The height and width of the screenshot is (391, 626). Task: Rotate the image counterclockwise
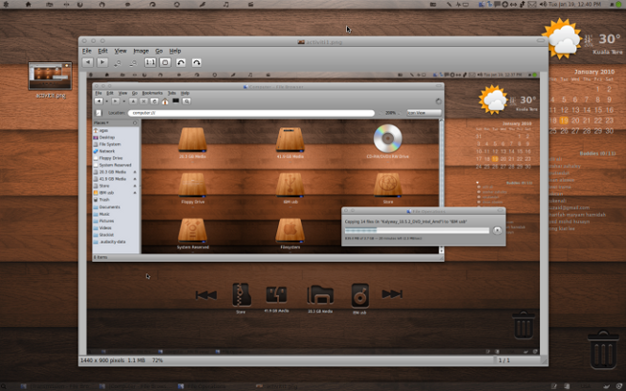[x=181, y=62]
